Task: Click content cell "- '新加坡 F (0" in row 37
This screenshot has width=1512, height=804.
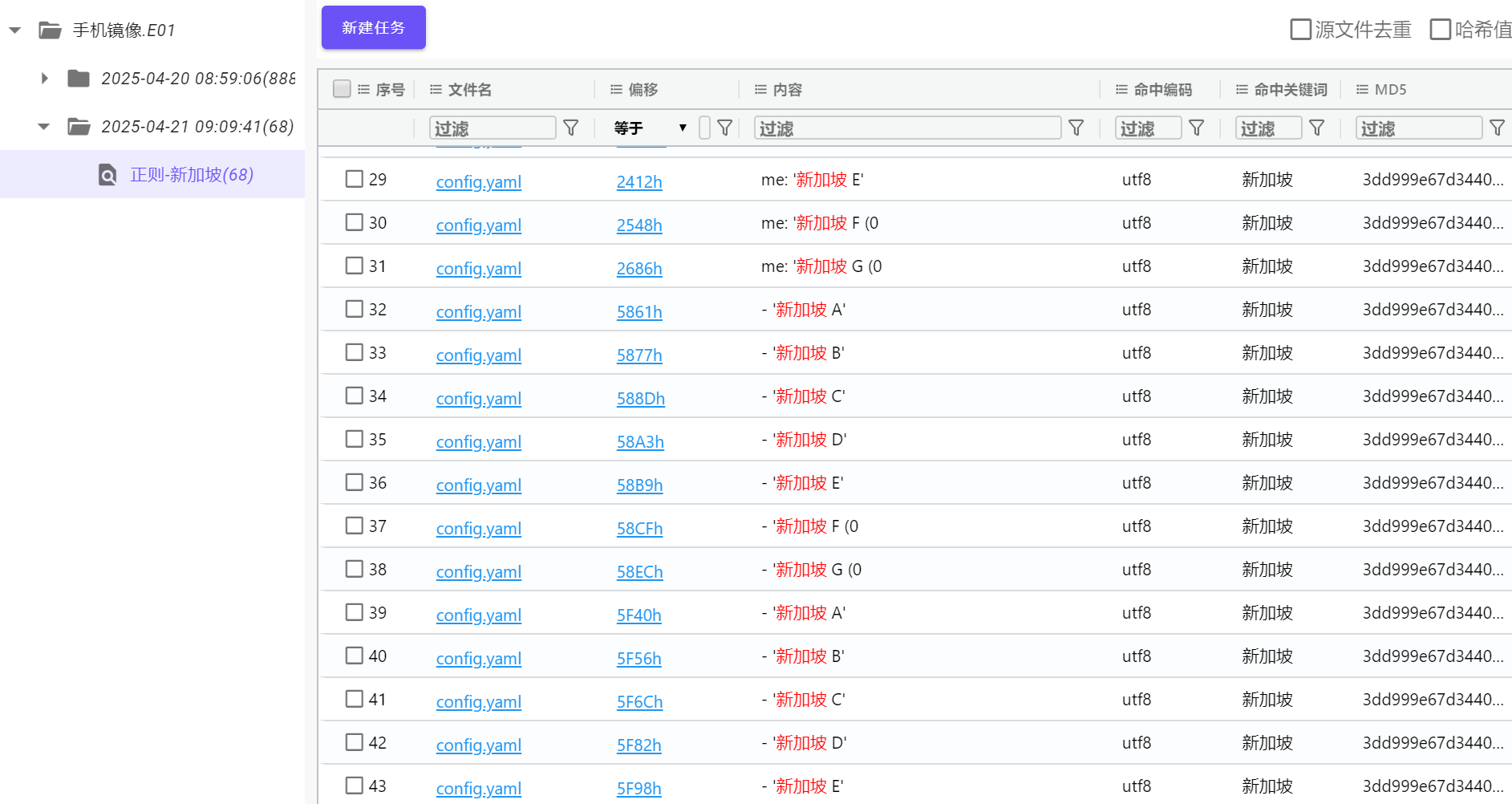Action: [x=810, y=526]
